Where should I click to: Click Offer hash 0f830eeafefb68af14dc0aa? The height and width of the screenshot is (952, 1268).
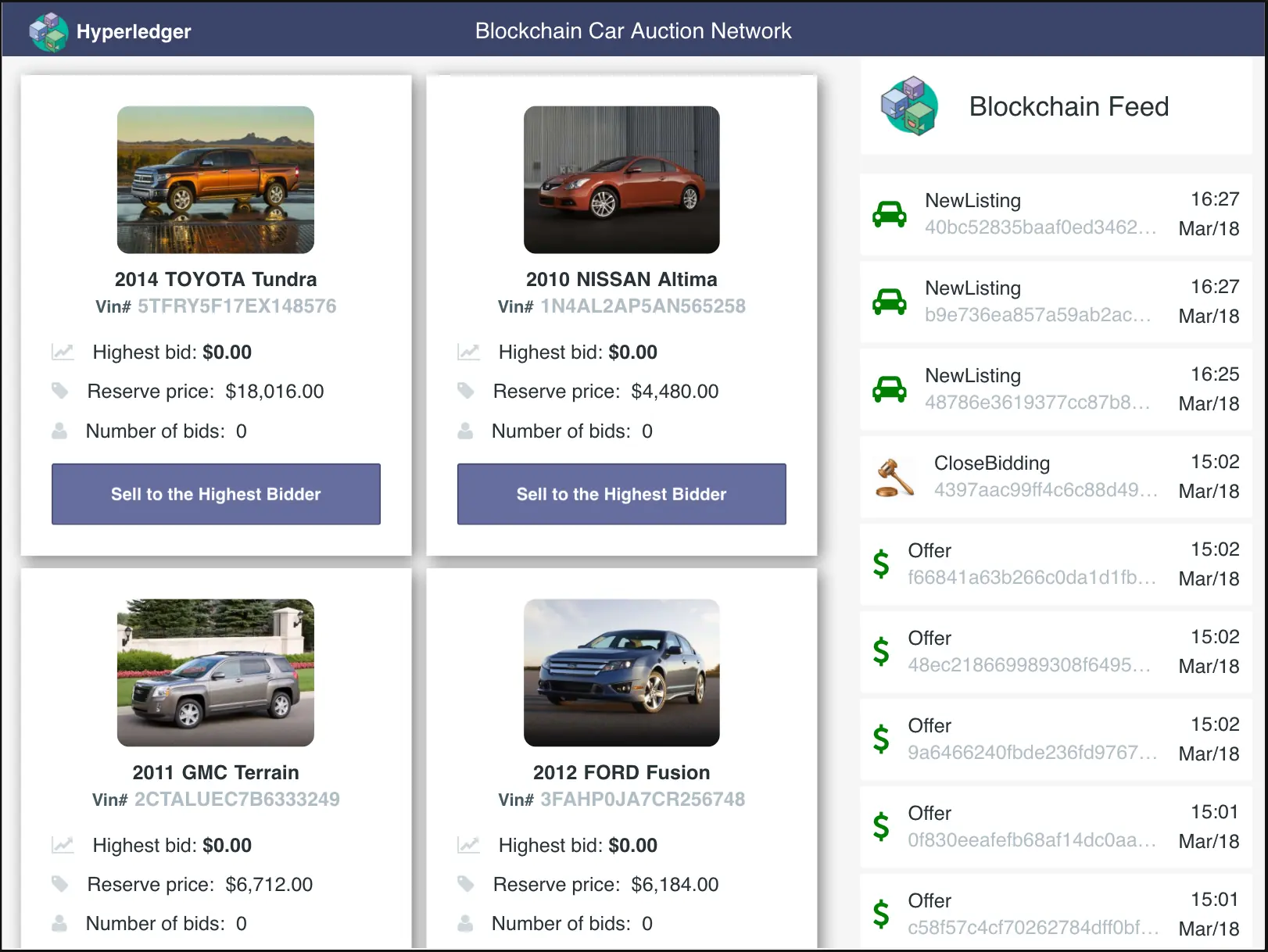tap(1032, 840)
